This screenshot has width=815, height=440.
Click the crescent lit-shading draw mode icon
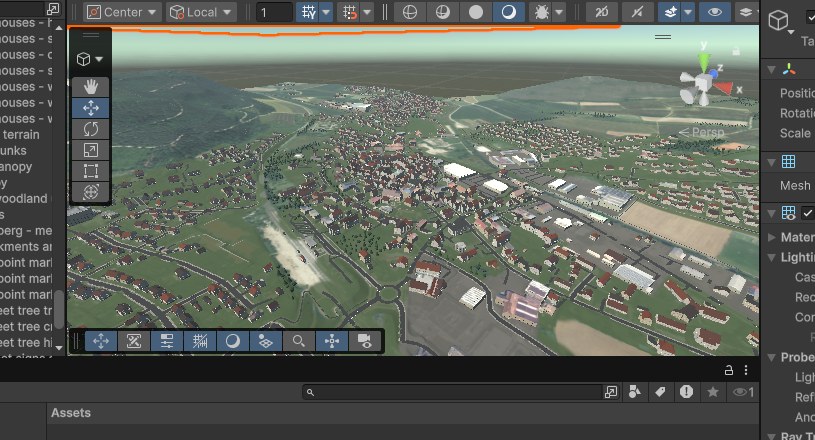(x=508, y=12)
